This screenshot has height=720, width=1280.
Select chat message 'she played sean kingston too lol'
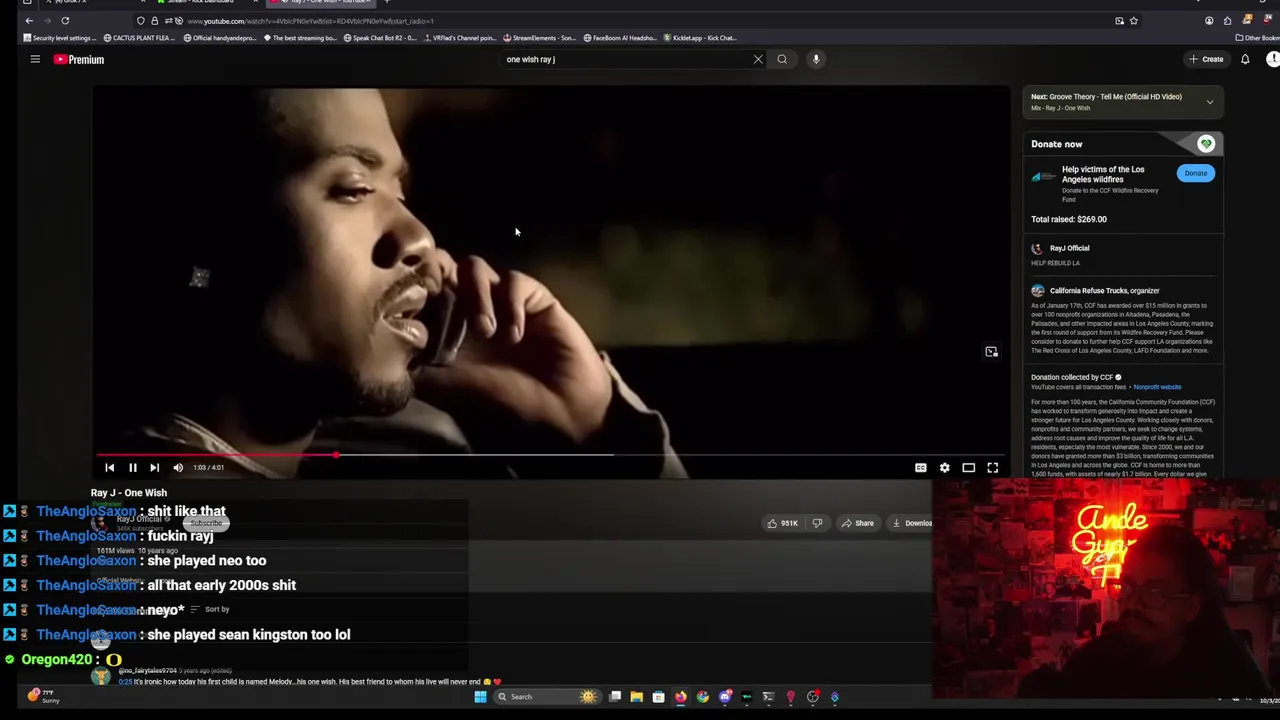click(x=248, y=634)
